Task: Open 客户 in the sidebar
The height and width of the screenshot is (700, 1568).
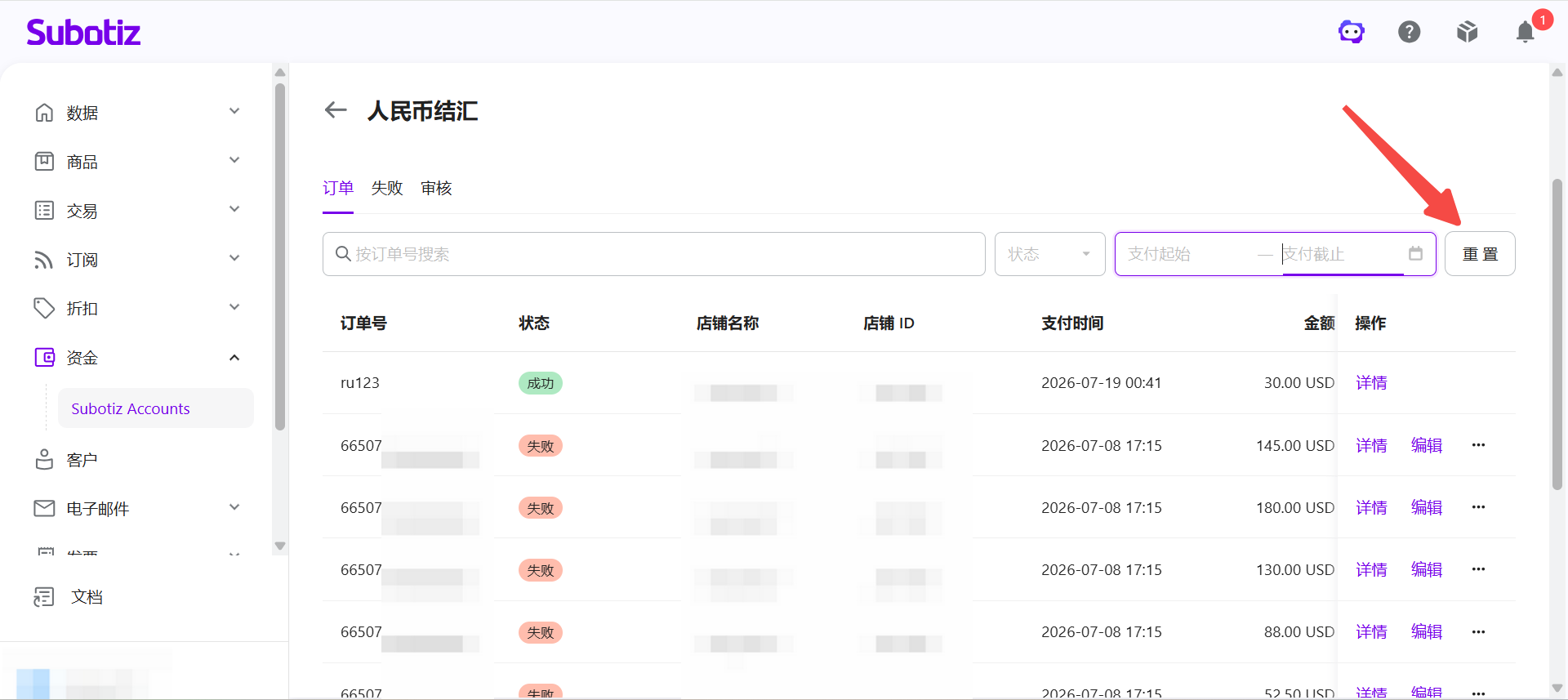Action: click(x=82, y=460)
